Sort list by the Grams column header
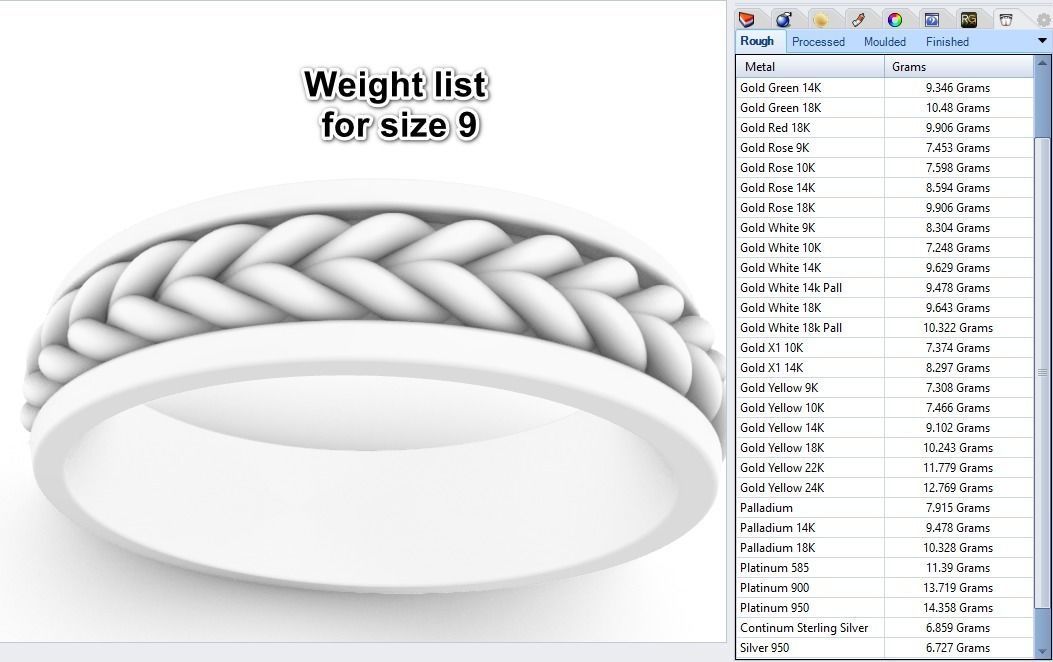This screenshot has height=662, width=1053. (959, 66)
